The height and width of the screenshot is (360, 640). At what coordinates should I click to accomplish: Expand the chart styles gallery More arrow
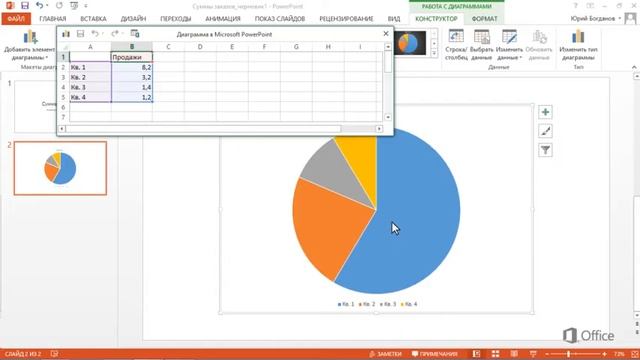coord(434,53)
